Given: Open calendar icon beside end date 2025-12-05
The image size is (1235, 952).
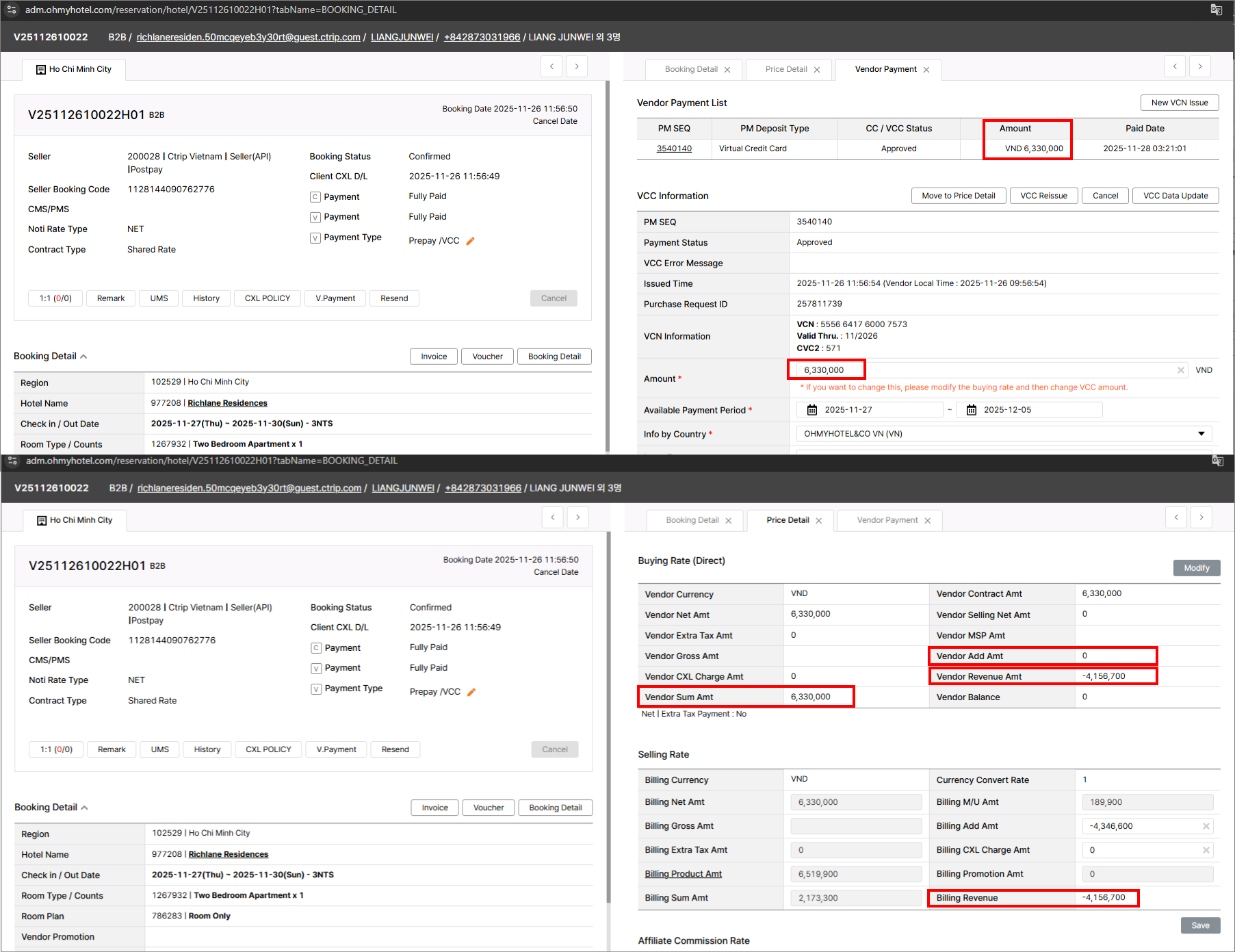Looking at the screenshot, I should 971,410.
